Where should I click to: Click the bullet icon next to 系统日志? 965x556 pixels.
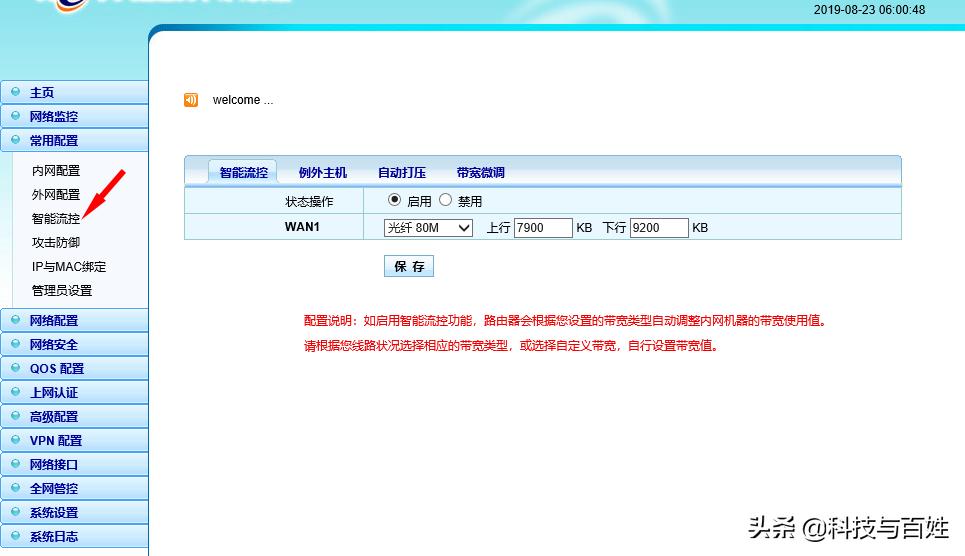[x=15, y=536]
